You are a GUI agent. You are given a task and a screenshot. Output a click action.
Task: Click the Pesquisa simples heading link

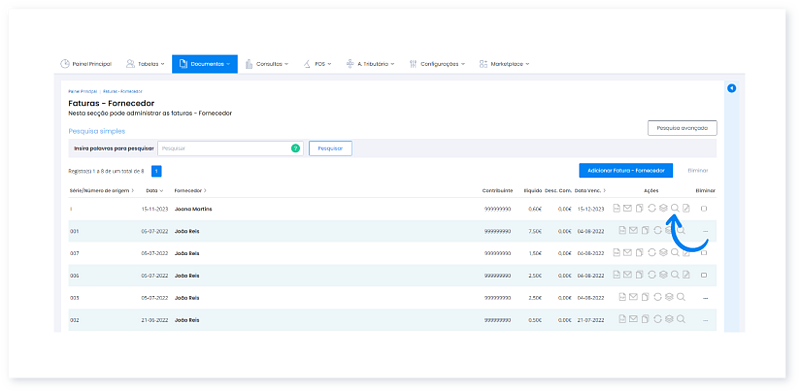(96, 131)
